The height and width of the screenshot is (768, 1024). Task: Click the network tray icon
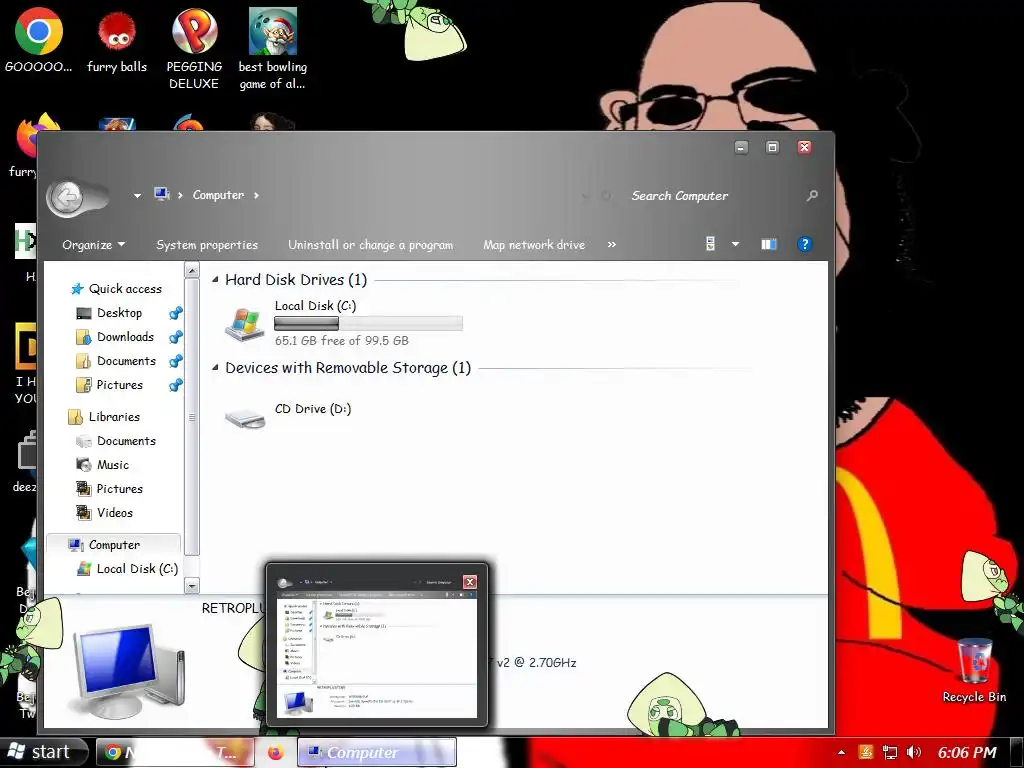coord(889,753)
